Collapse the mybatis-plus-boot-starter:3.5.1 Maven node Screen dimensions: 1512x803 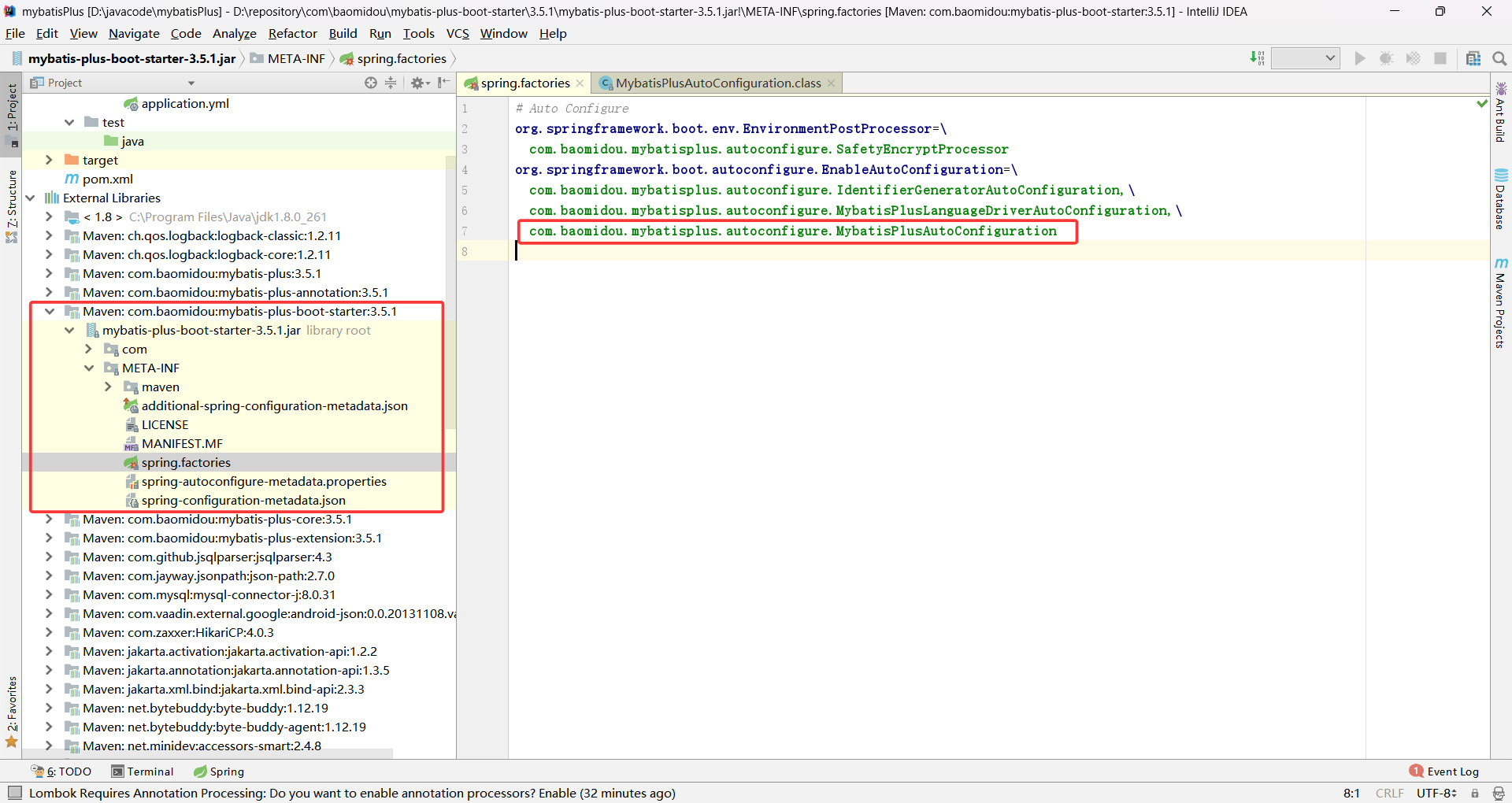tap(49, 311)
